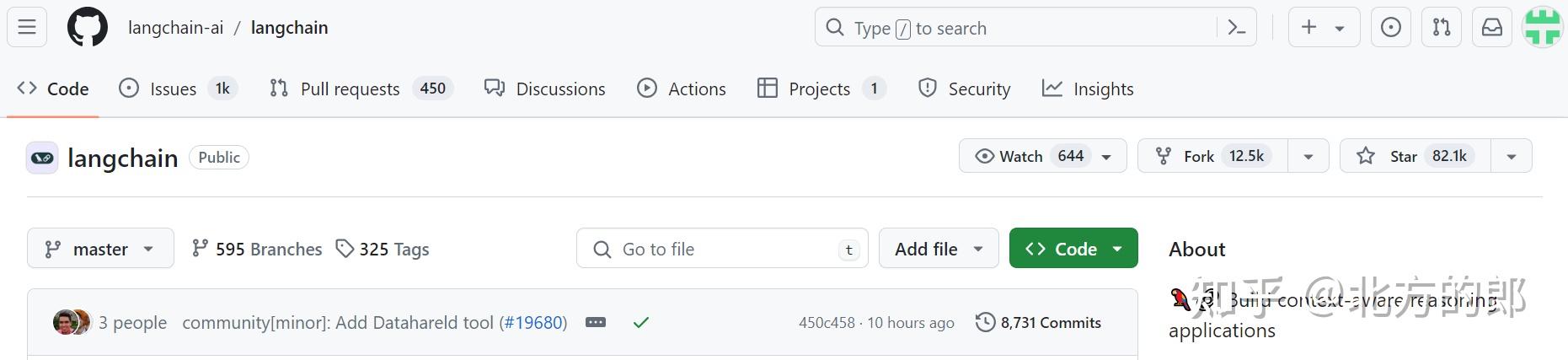Expand the Create new plus dropdown
Image resolution: width=1568 pixels, height=360 pixels.
coord(1323,28)
